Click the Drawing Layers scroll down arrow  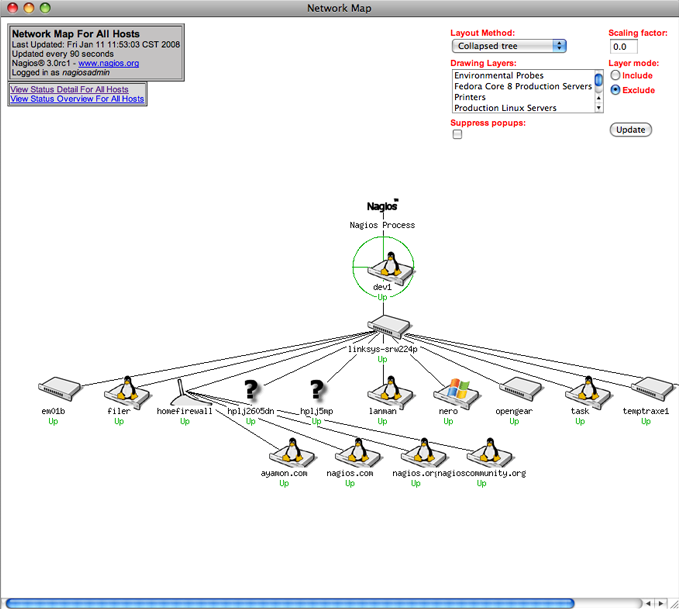pos(599,108)
